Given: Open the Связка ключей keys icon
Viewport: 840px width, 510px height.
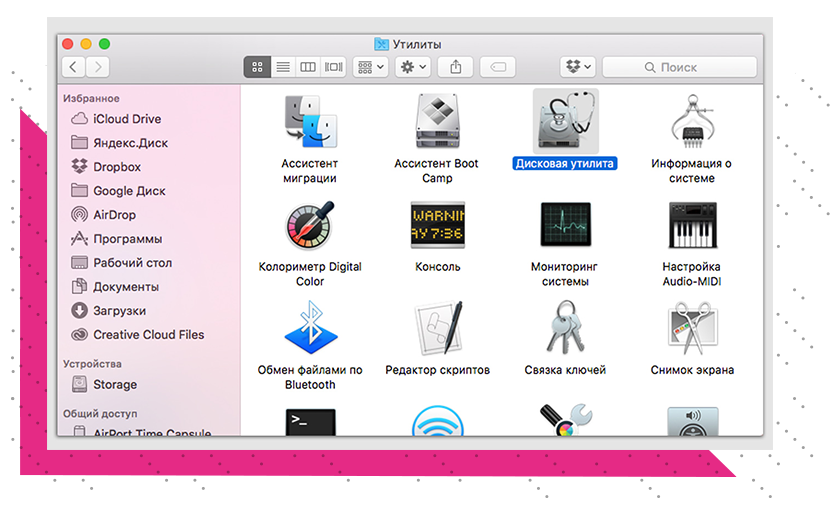Looking at the screenshot, I should (565, 328).
